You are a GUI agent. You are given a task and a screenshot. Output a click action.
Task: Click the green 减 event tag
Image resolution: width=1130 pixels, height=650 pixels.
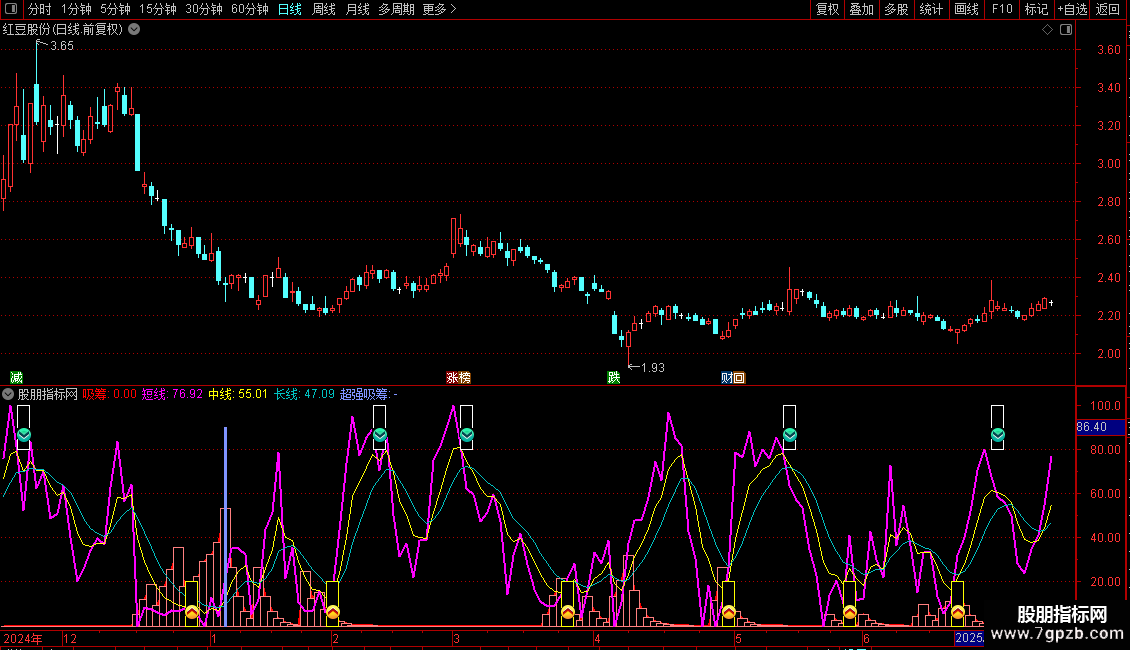click(x=16, y=378)
